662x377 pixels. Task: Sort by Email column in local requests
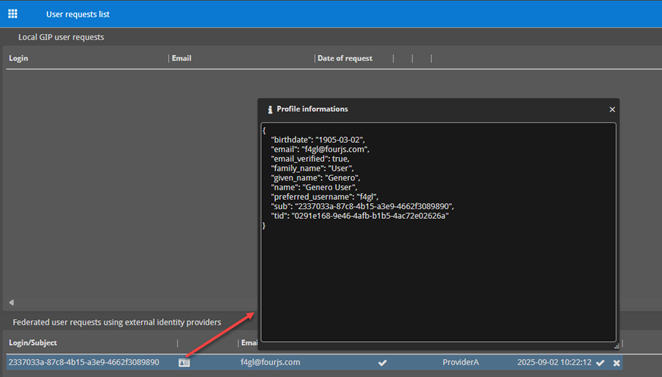[182, 58]
